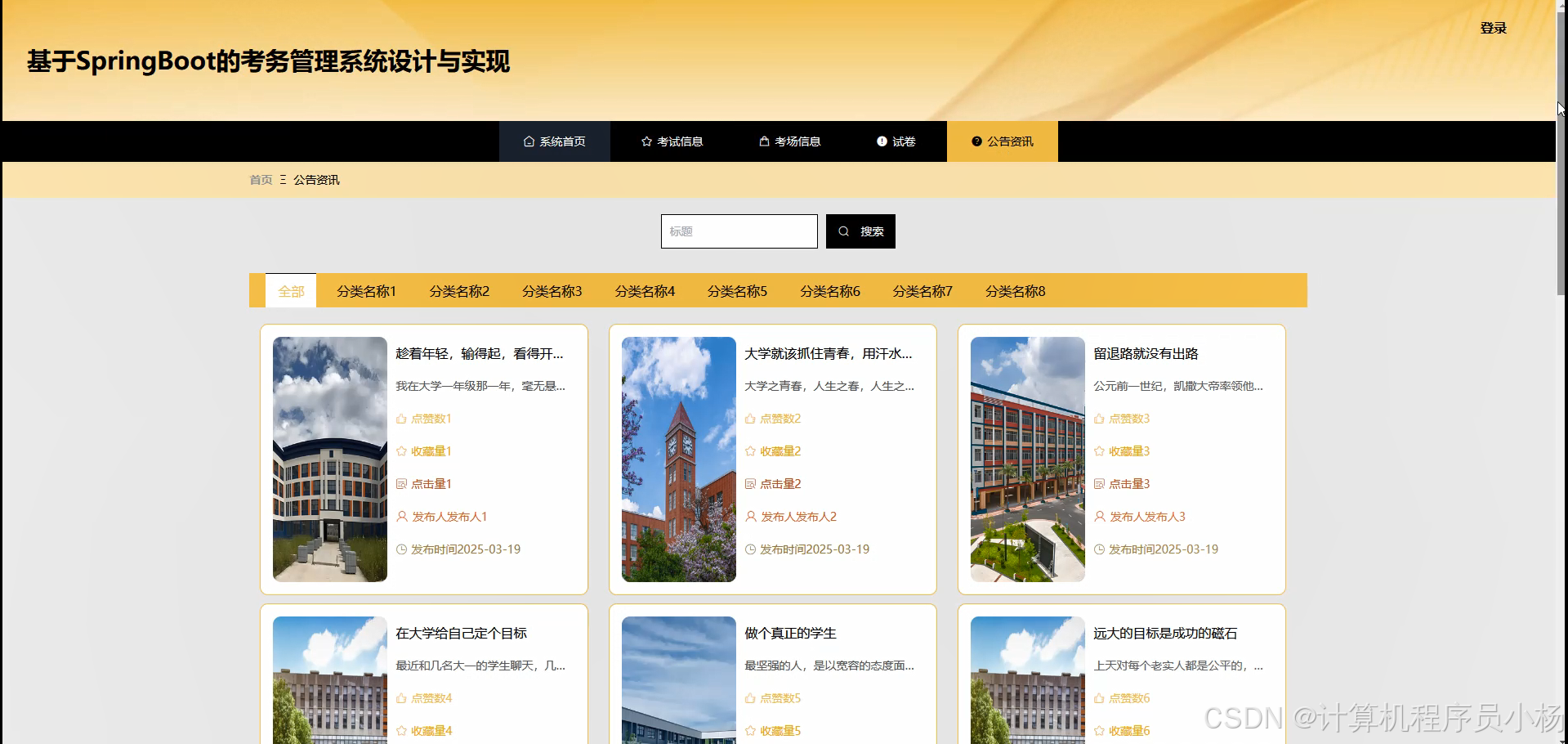1568x744 pixels.
Task: Select the 分类名称6 category tab
Action: pos(830,291)
